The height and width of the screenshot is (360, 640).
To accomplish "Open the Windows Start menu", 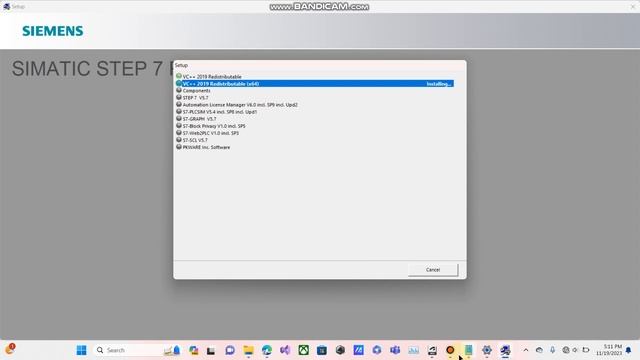I will pyautogui.click(x=82, y=350).
